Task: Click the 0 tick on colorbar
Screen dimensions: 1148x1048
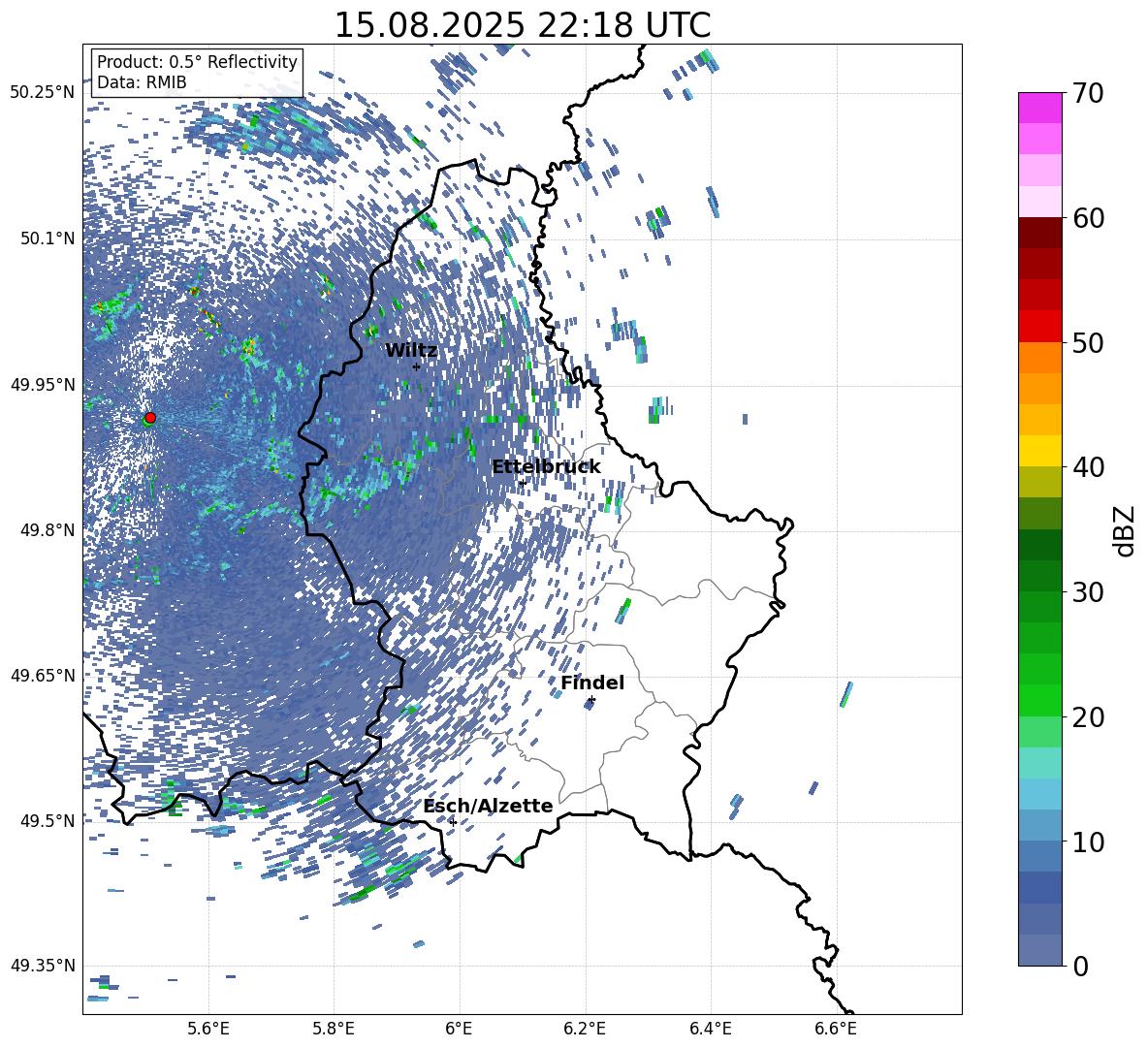Action: (1080, 966)
